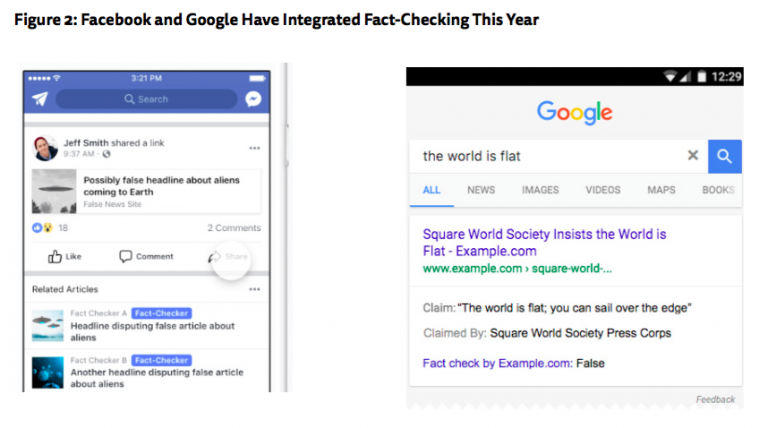Viewport: 768px width, 428px height.
Task: Click Jeff Smith's profile avatar
Action: coord(45,147)
